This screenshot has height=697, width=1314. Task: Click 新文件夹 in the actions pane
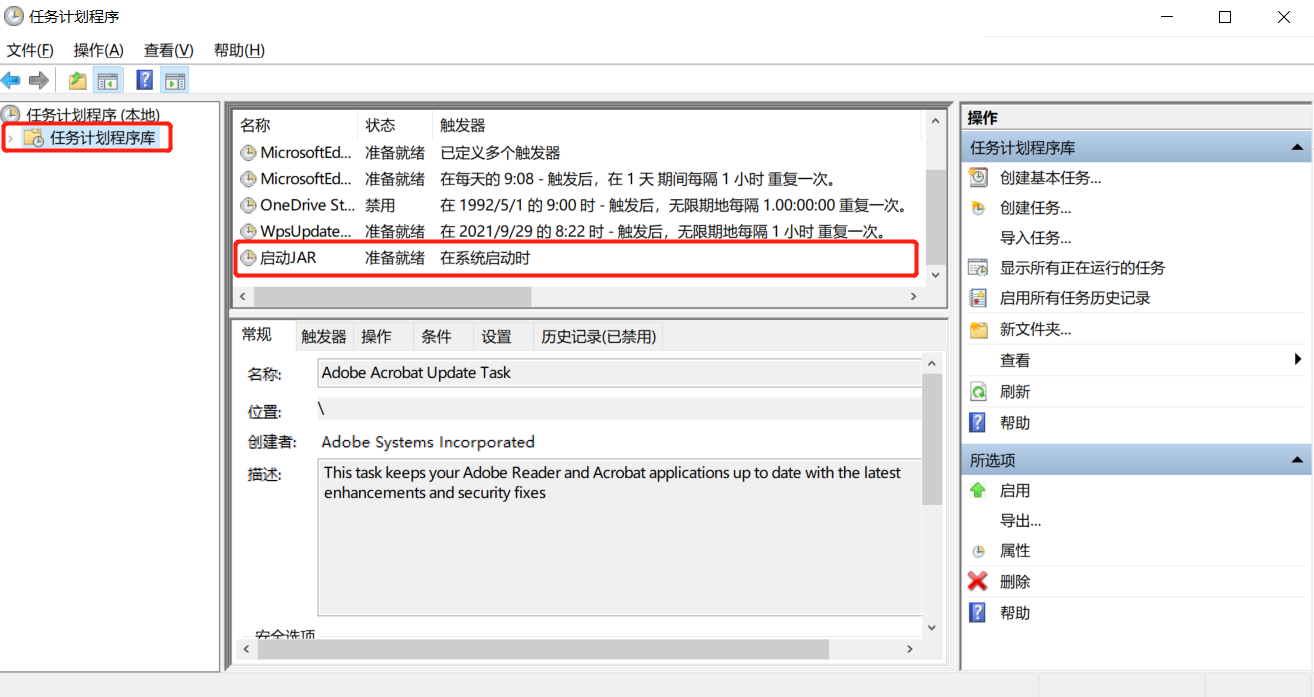point(1035,329)
